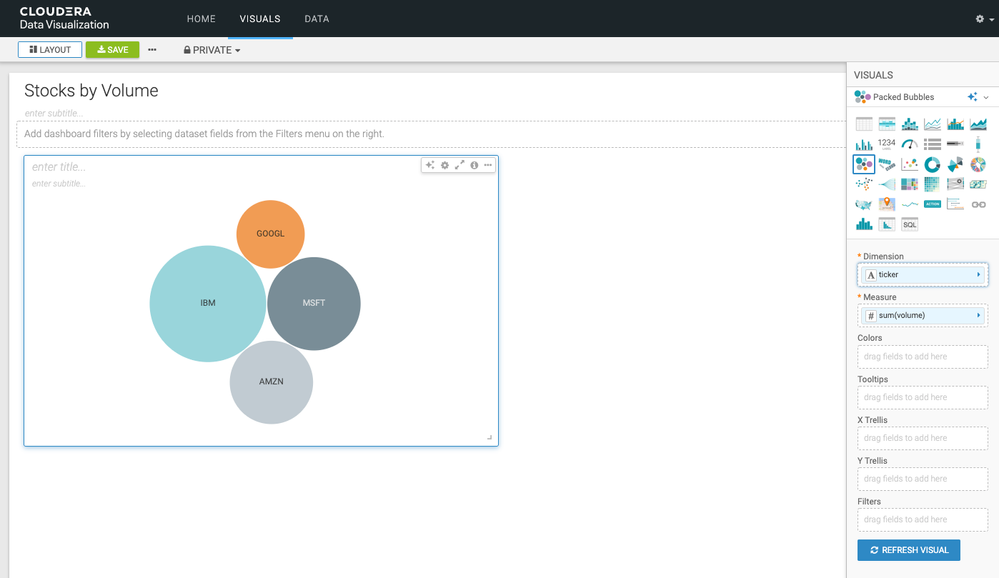Save the dashboard with SAVE button
This screenshot has width=999, height=578.
click(x=113, y=50)
